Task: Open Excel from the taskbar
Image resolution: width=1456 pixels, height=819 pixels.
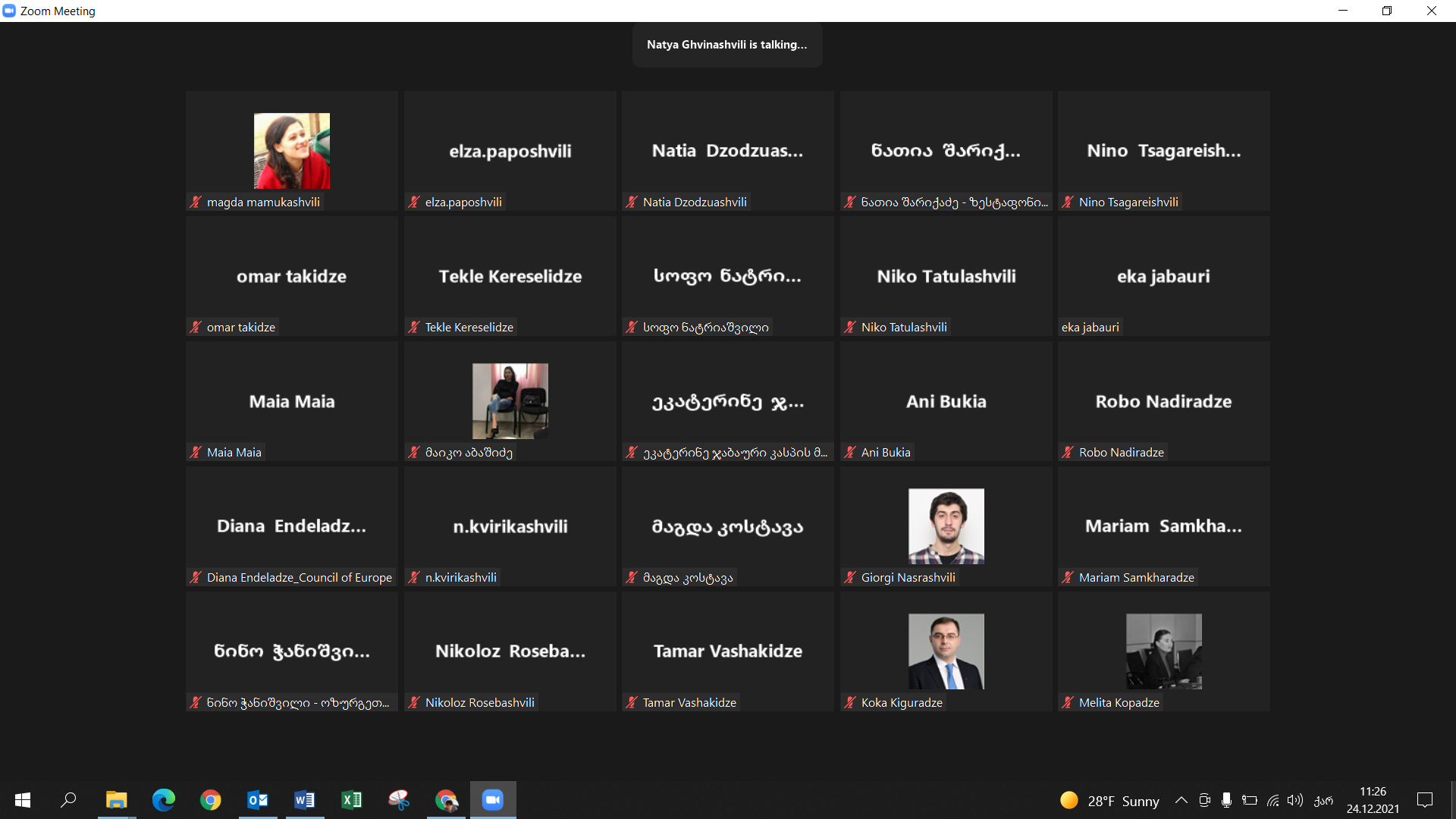Action: [352, 800]
